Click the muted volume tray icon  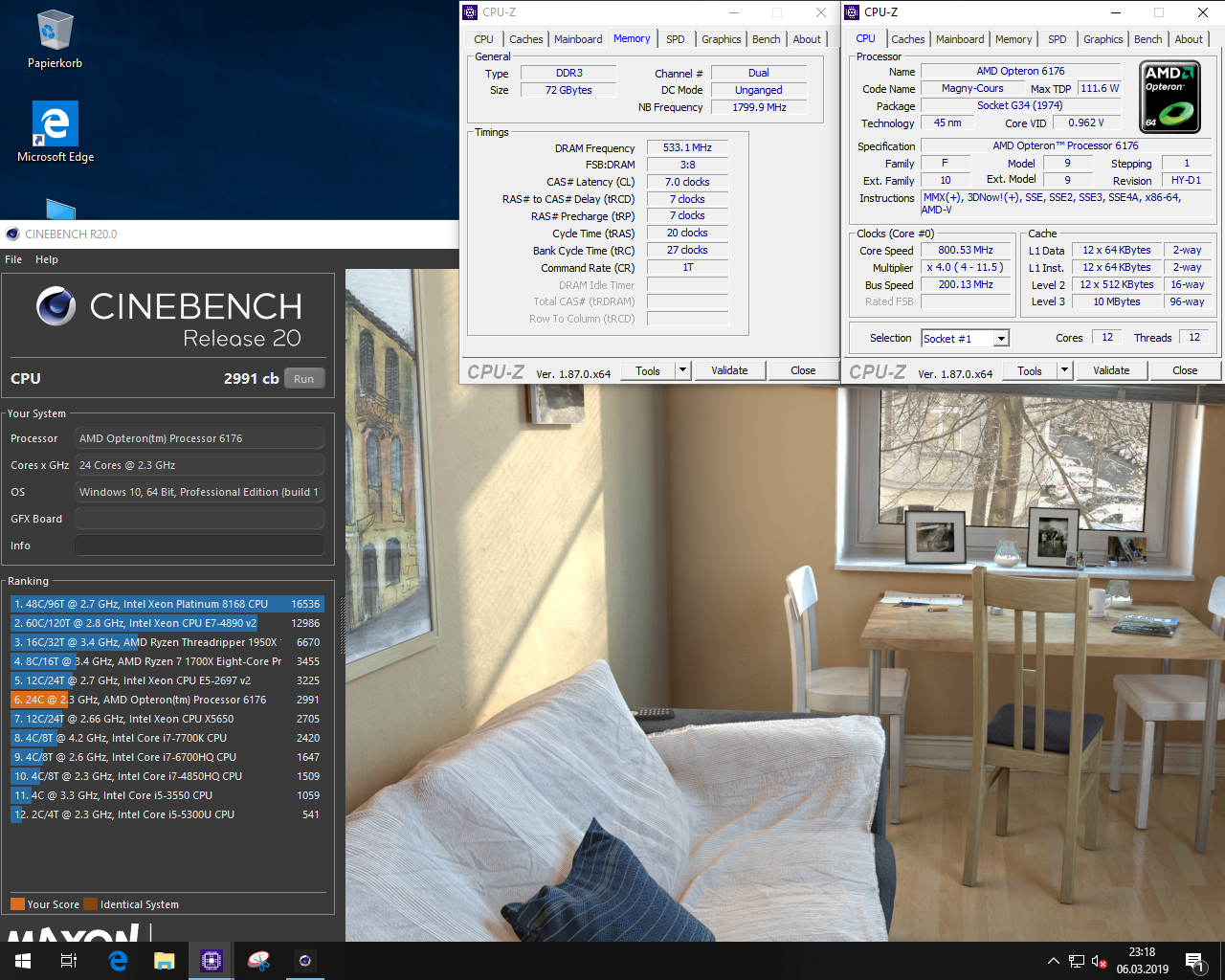[1100, 961]
